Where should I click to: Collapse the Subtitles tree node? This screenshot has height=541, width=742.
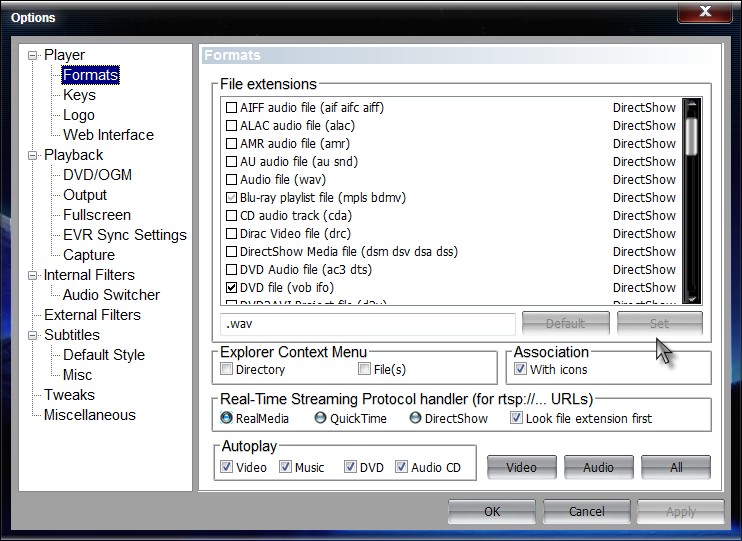[x=32, y=335]
